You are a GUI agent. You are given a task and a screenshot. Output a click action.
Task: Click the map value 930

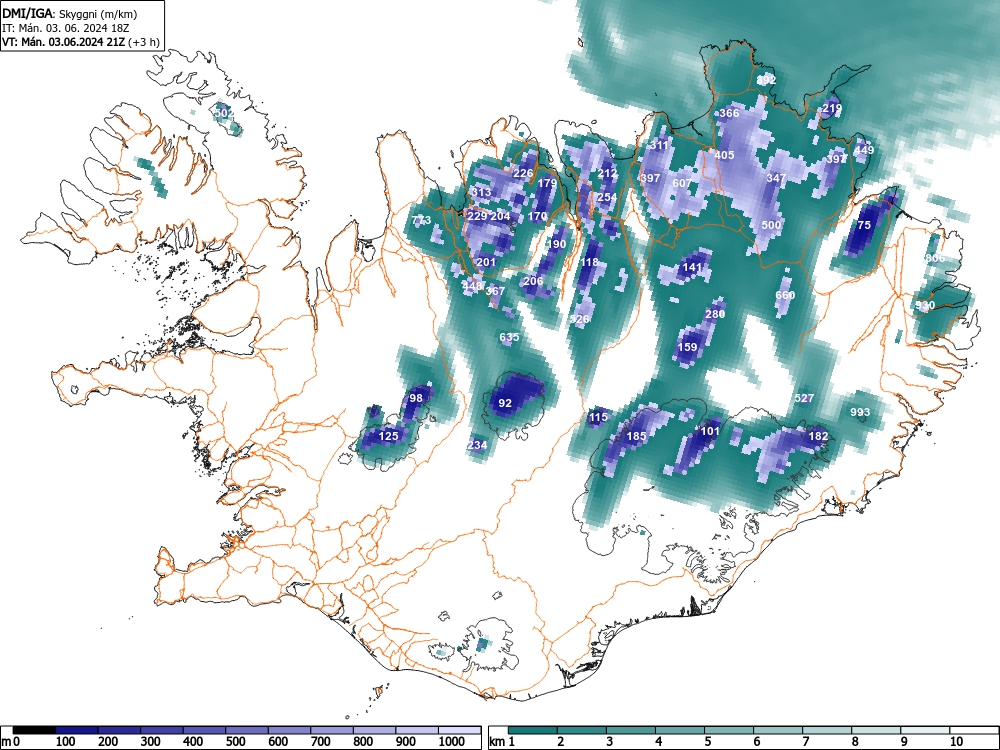[x=925, y=305]
